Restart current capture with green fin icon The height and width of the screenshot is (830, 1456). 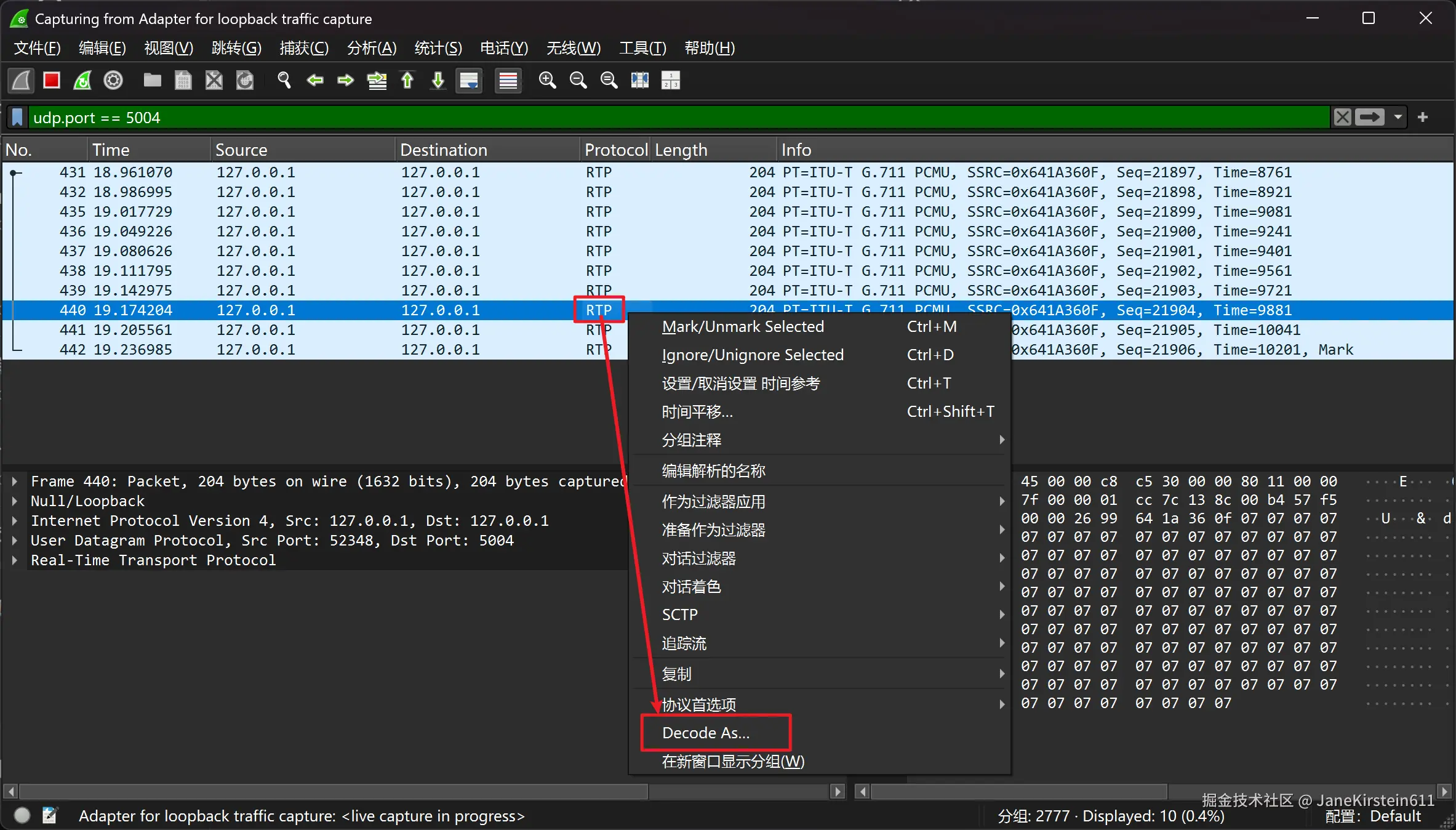82,80
